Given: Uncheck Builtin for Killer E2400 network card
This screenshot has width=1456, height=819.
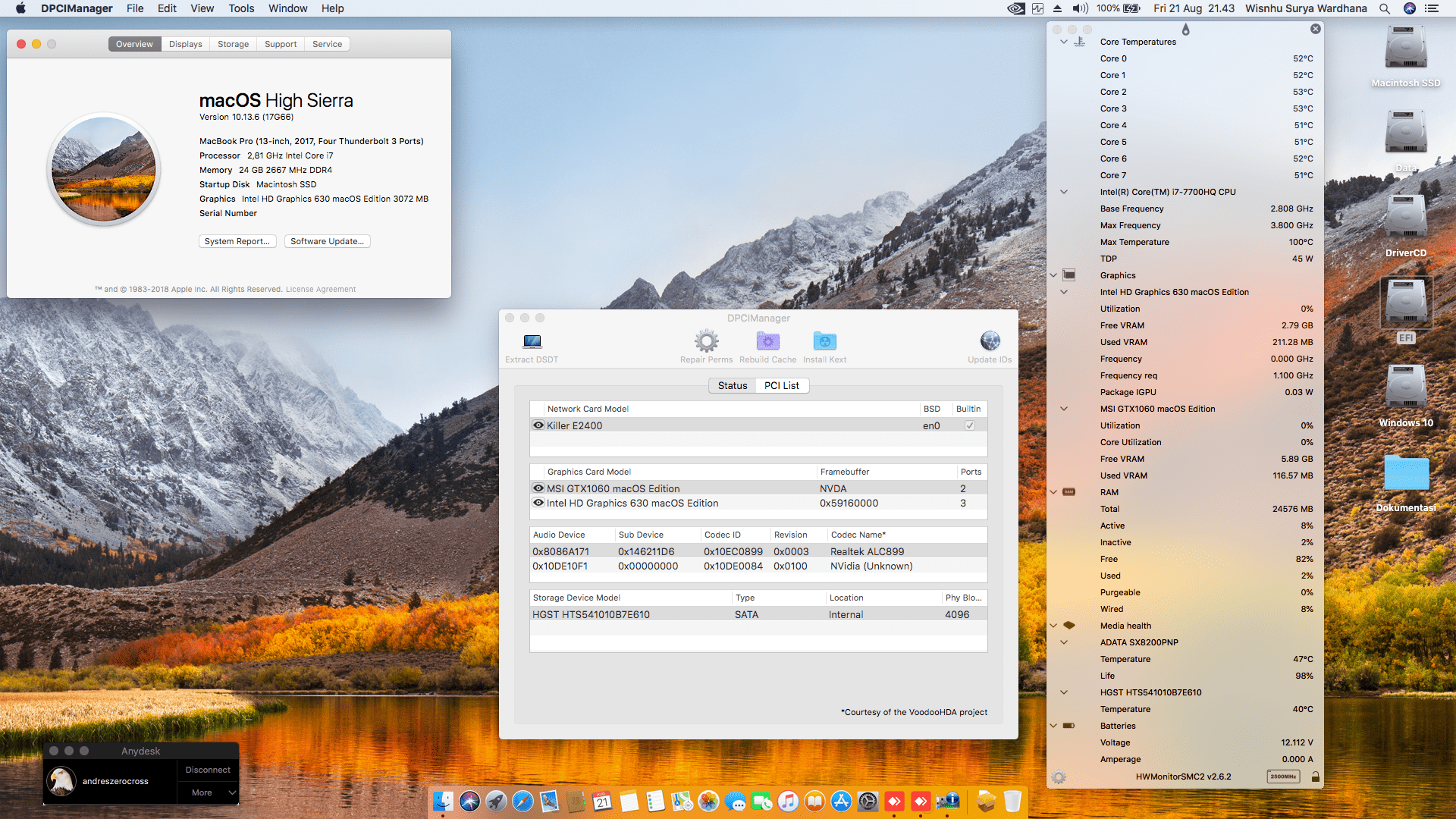Looking at the screenshot, I should (968, 425).
